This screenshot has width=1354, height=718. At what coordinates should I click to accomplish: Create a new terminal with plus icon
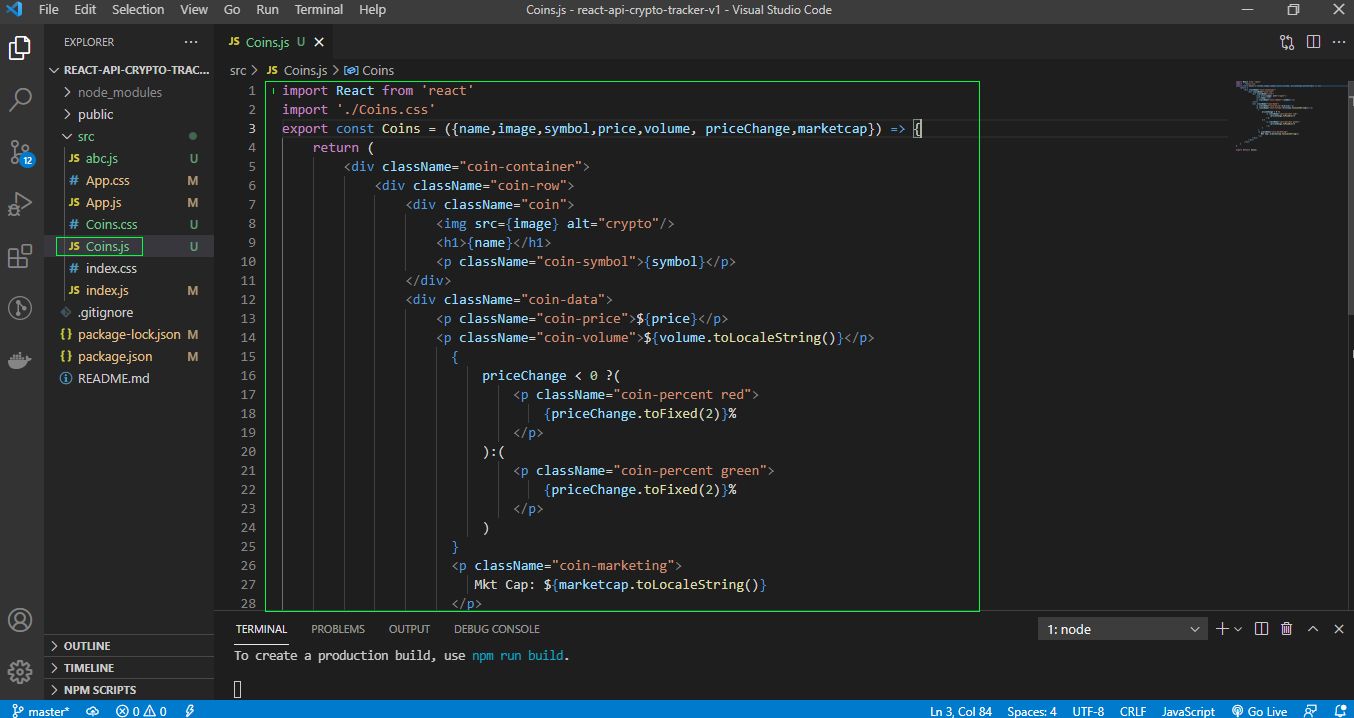(x=1221, y=629)
